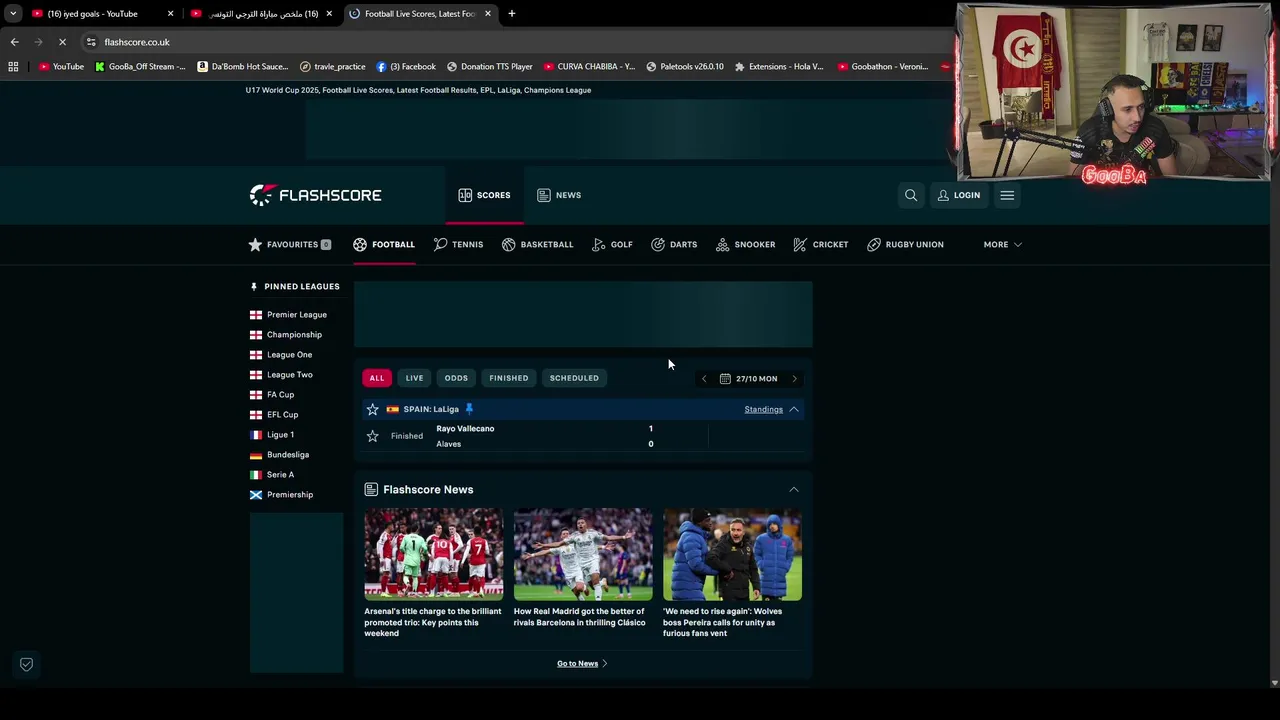Select the Basketball sport icon
The width and height of the screenshot is (1280, 720).
click(508, 244)
